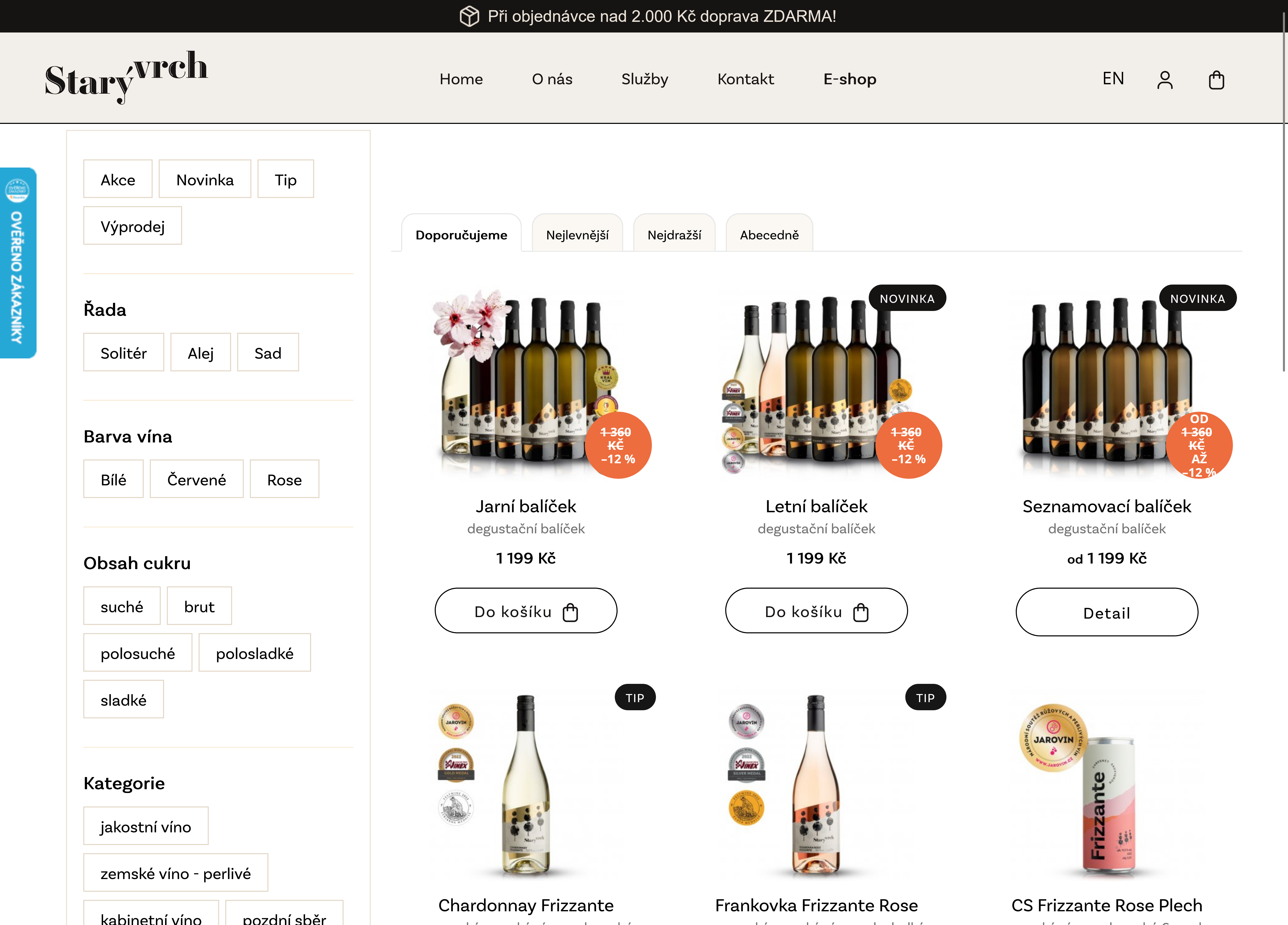Open CS Frizzante Rose Plech title
Screen dimensions: 1288x925
(1107, 905)
